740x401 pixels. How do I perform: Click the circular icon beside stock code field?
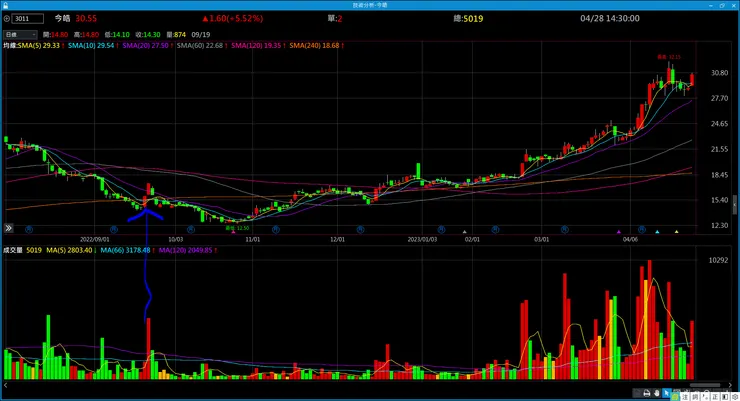tap(7, 18)
